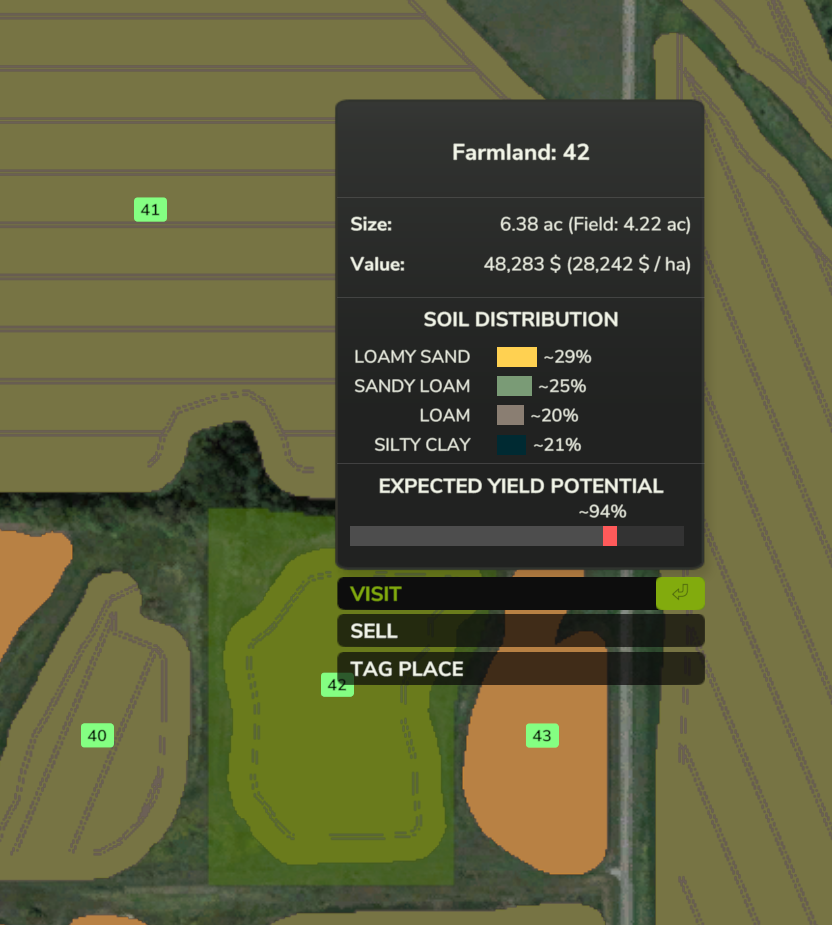Image resolution: width=832 pixels, height=925 pixels.
Task: Select the gray Loam soil swatch
Action: 510,415
